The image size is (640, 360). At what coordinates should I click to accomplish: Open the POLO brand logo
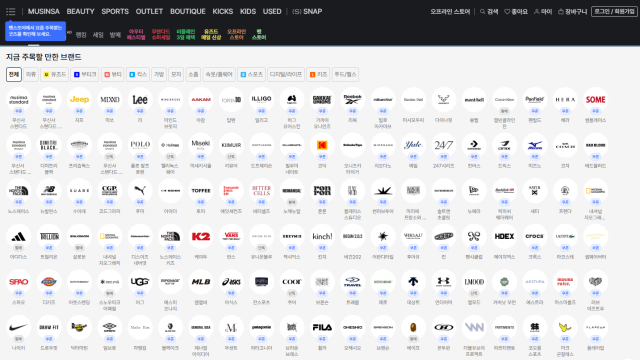[x=140, y=145]
